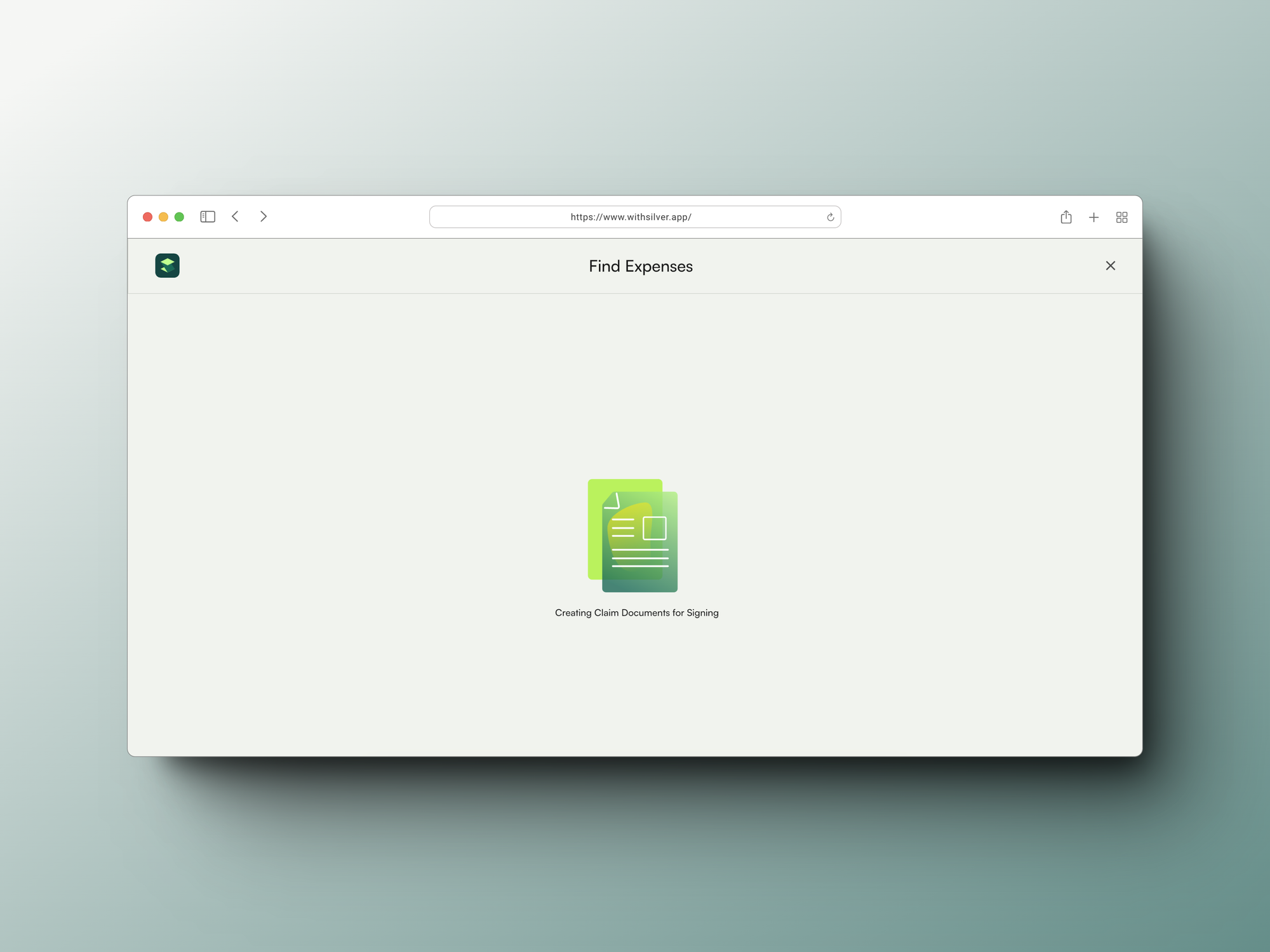The width and height of the screenshot is (1270, 952).
Task: Click the Creating Claim Documents for Signing text
Action: click(636, 612)
